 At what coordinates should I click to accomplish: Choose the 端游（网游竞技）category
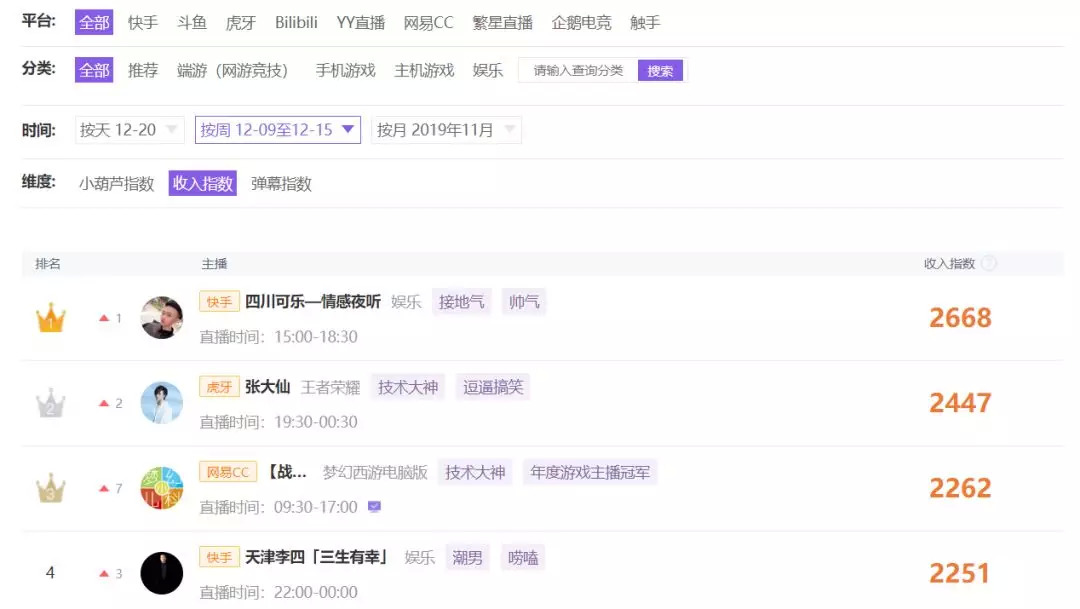pyautogui.click(x=232, y=70)
